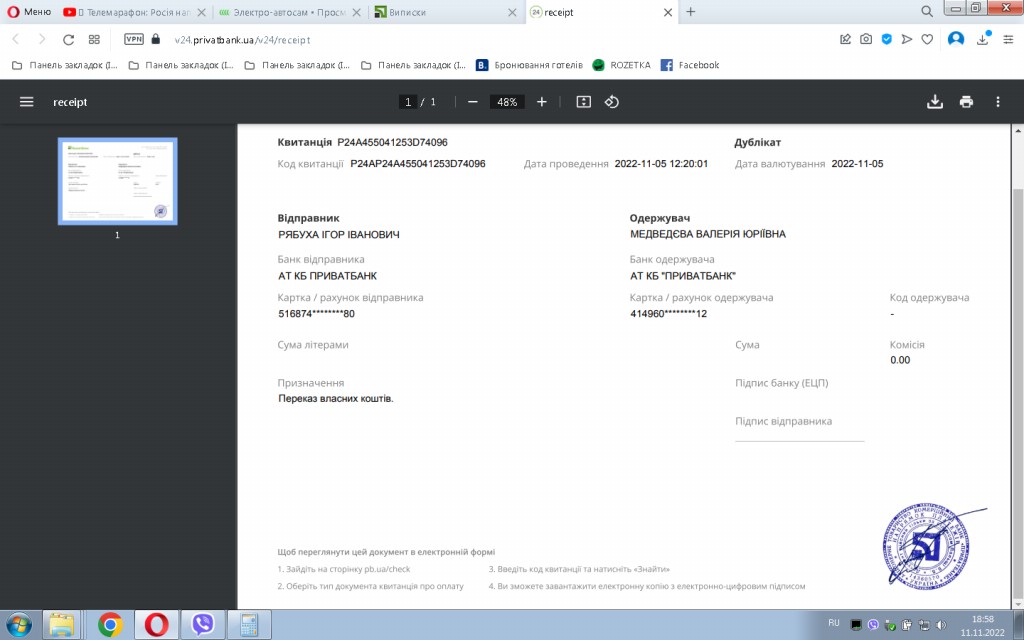Image resolution: width=1024 pixels, height=640 pixels.
Task: Reload the current page
Action: coord(68,40)
